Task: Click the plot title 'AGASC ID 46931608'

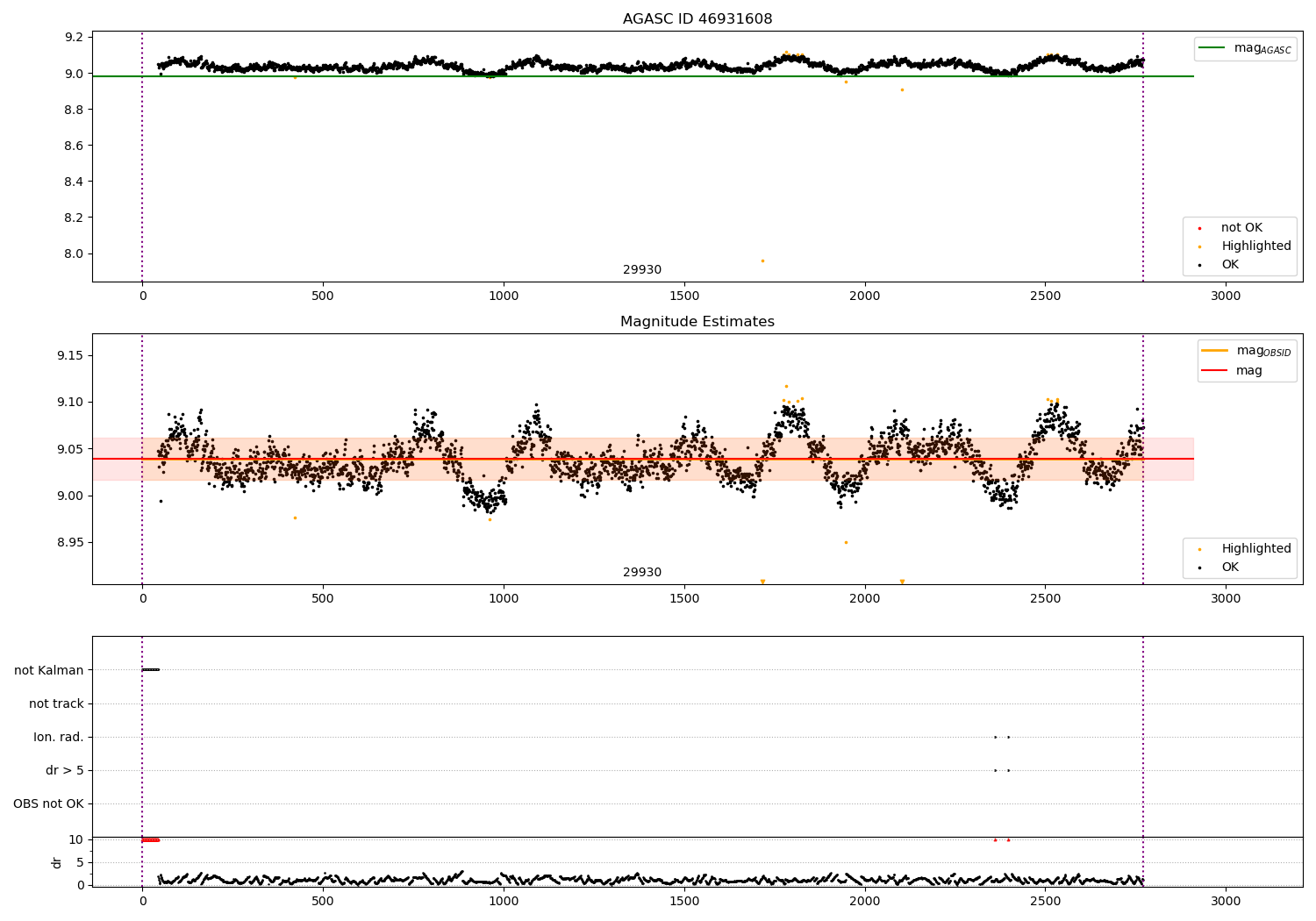Action: pos(697,19)
